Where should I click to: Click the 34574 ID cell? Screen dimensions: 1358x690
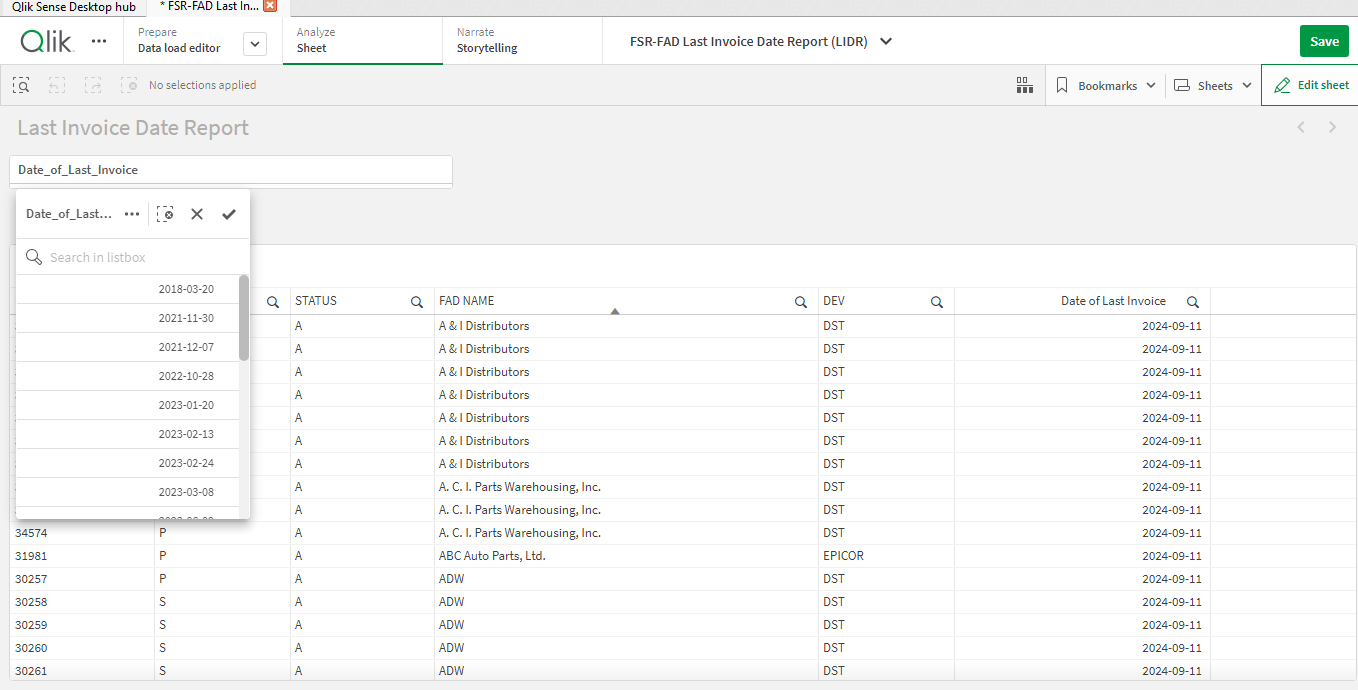[x=82, y=533]
